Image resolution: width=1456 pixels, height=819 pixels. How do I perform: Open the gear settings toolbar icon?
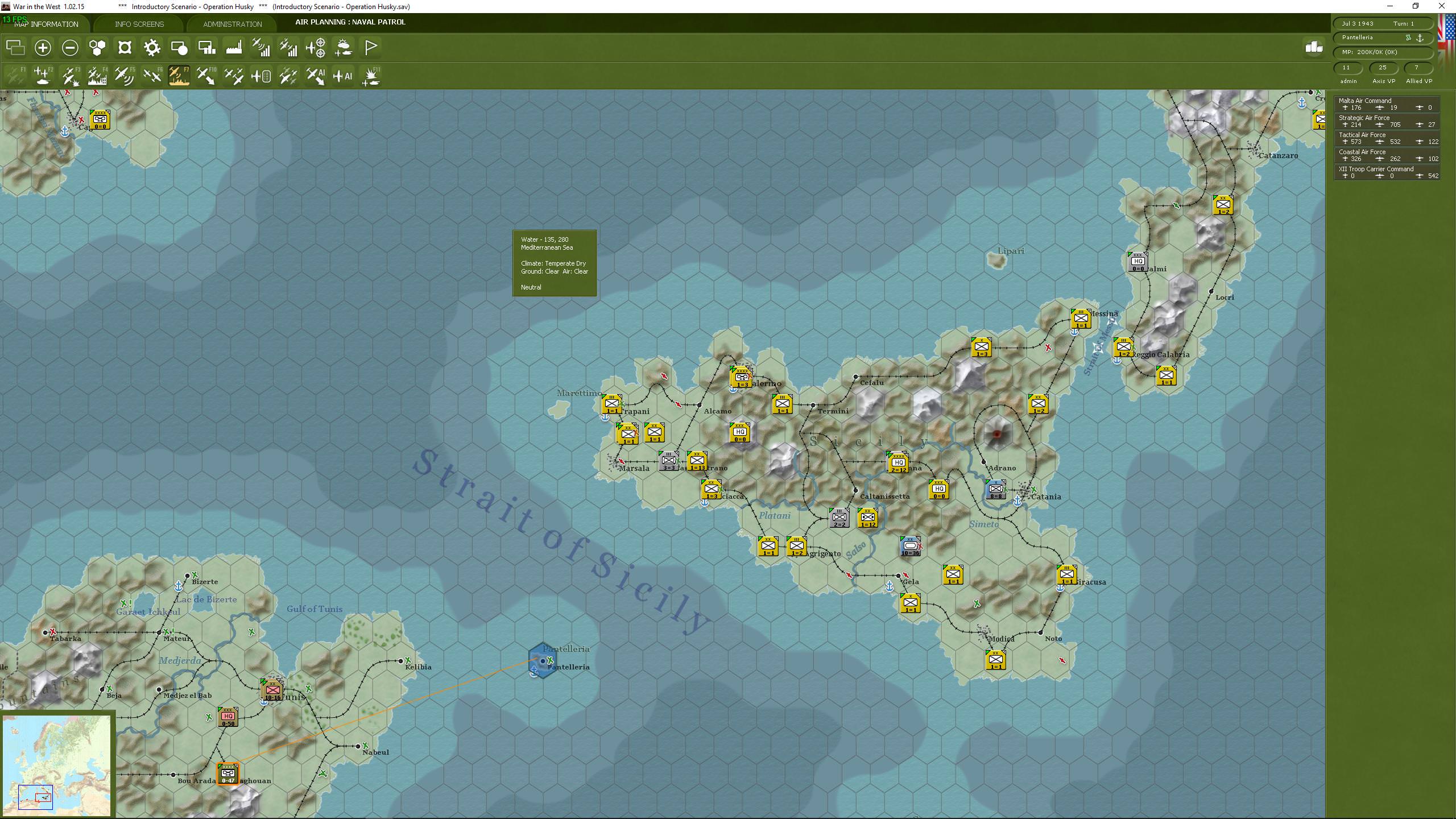coord(152,48)
